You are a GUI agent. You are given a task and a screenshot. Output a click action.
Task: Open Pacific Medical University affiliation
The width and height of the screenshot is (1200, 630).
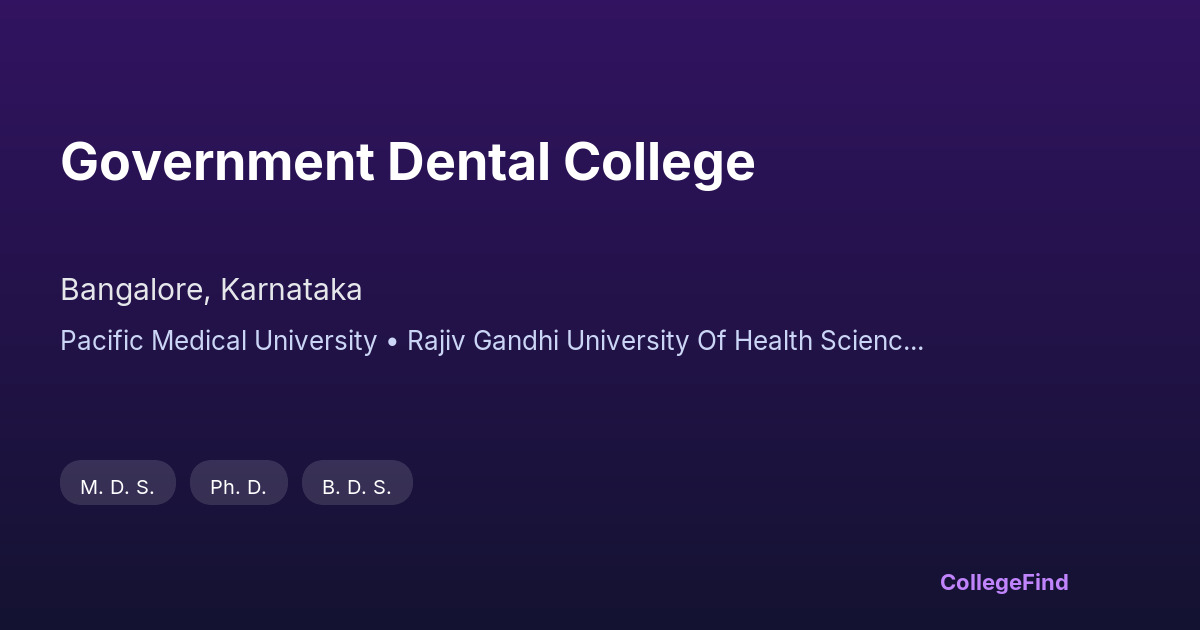click(x=218, y=341)
